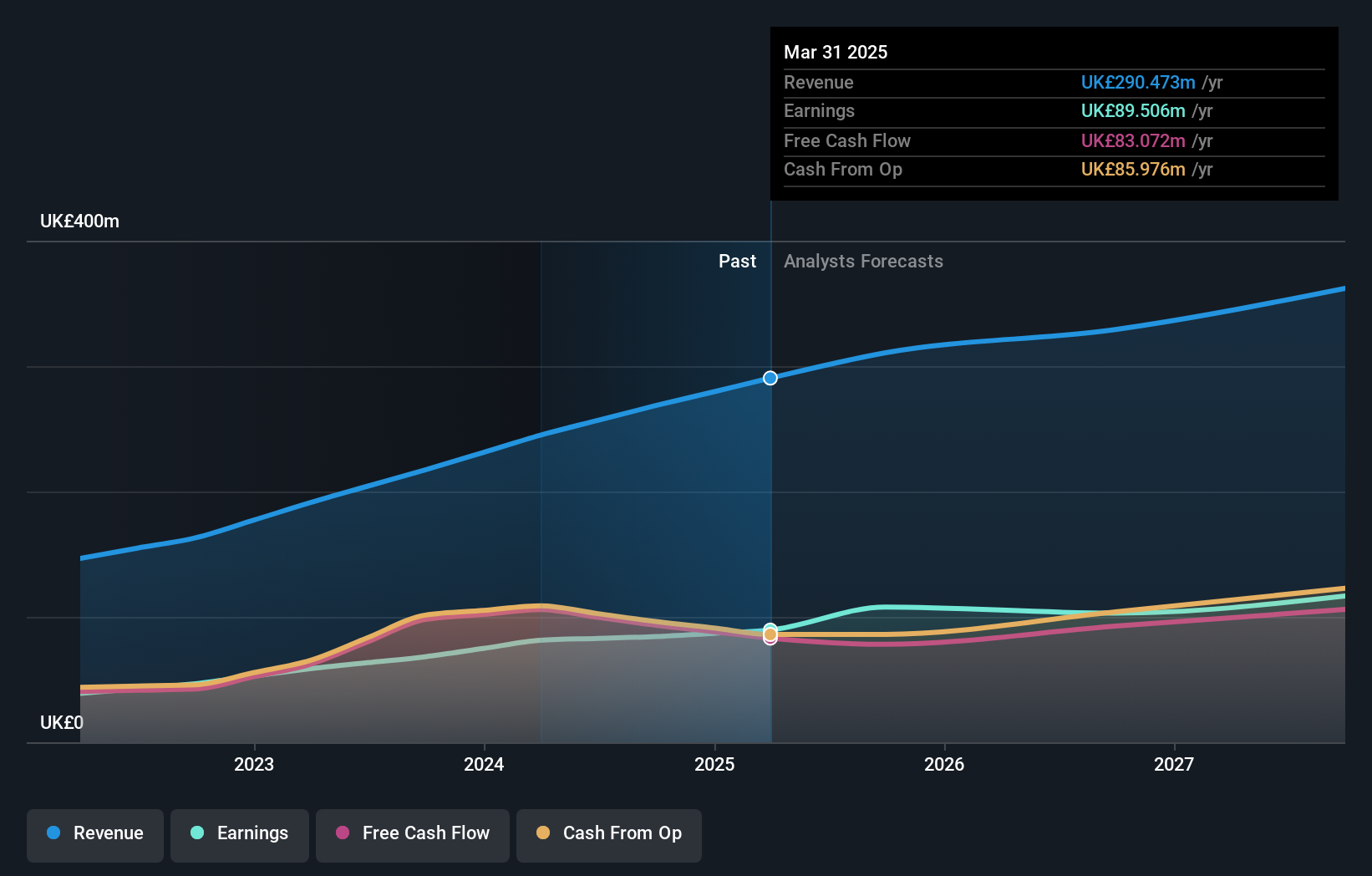Toggle off the Free Cash Flow series
This screenshot has height=876, width=1372.
tap(413, 835)
